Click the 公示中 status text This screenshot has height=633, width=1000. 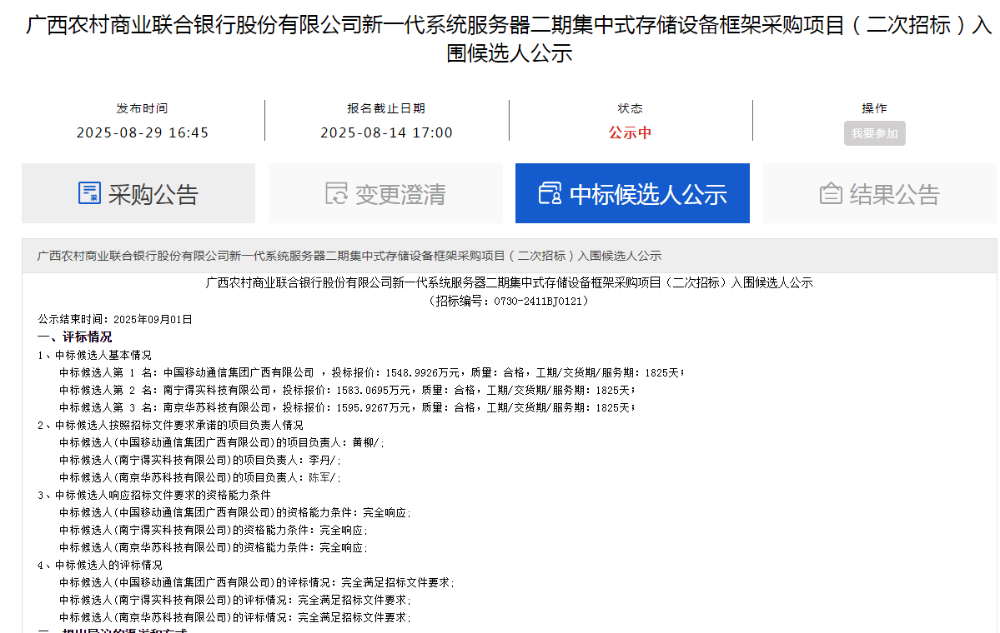click(x=629, y=133)
